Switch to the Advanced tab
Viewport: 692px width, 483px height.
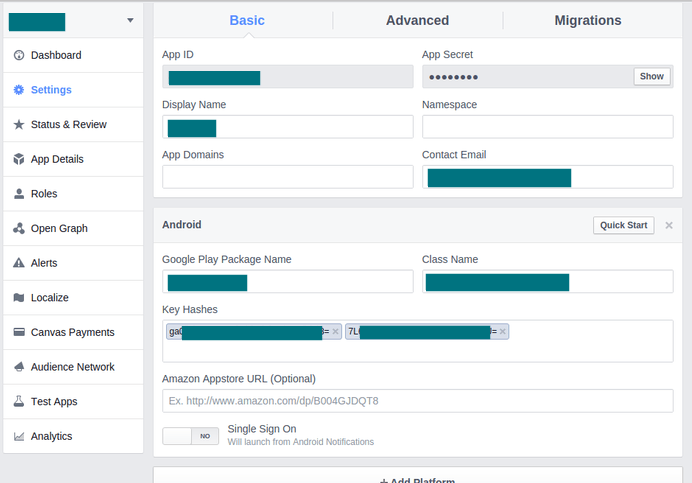point(417,20)
